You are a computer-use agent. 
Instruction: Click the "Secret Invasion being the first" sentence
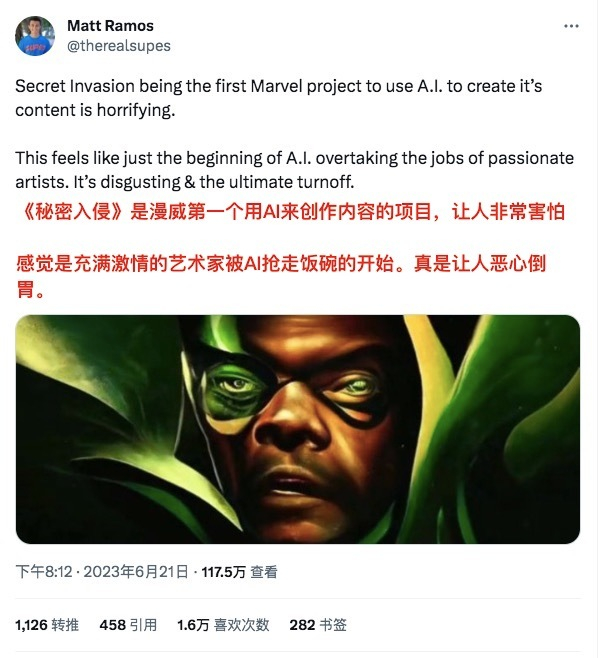click(278, 98)
